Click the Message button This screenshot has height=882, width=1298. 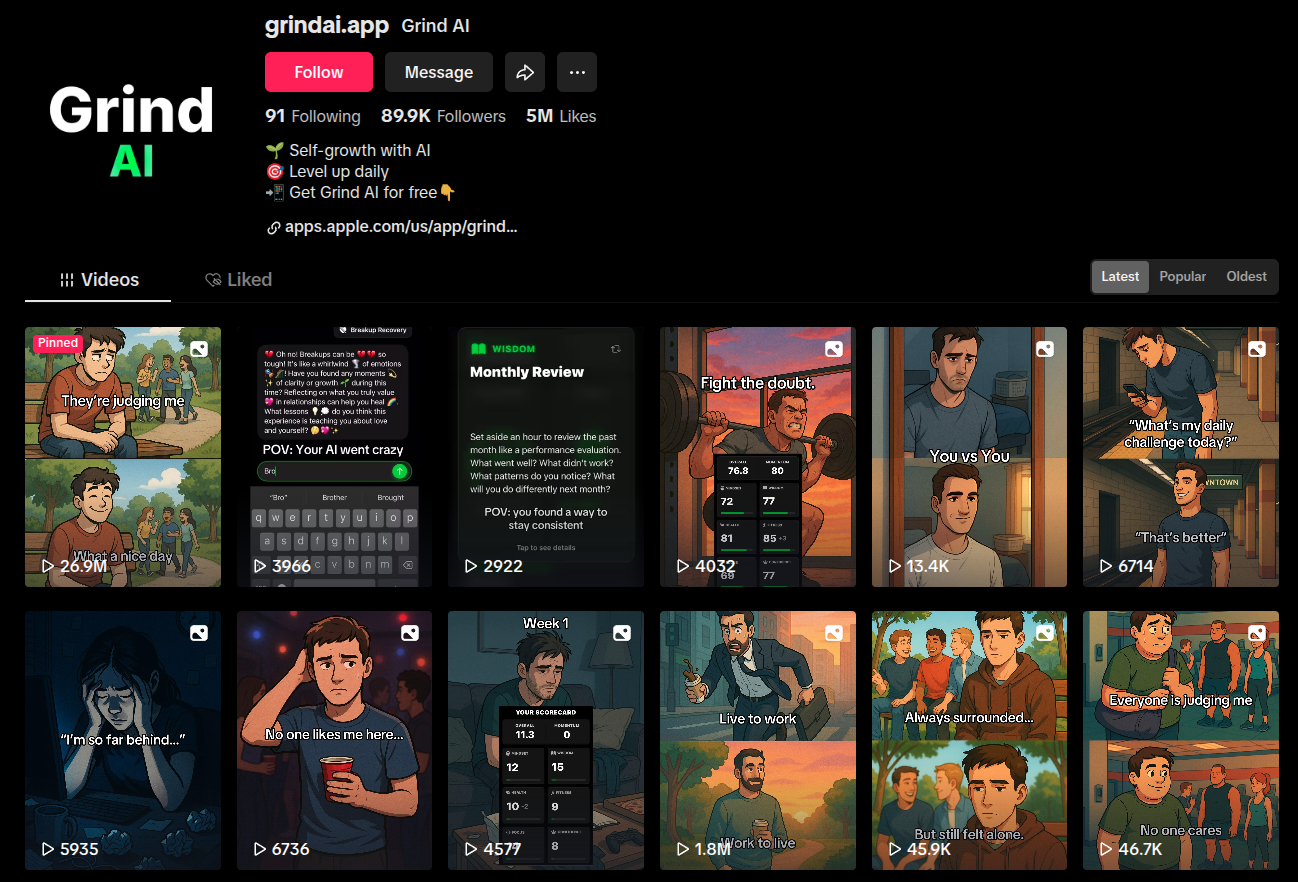pyautogui.click(x=438, y=71)
